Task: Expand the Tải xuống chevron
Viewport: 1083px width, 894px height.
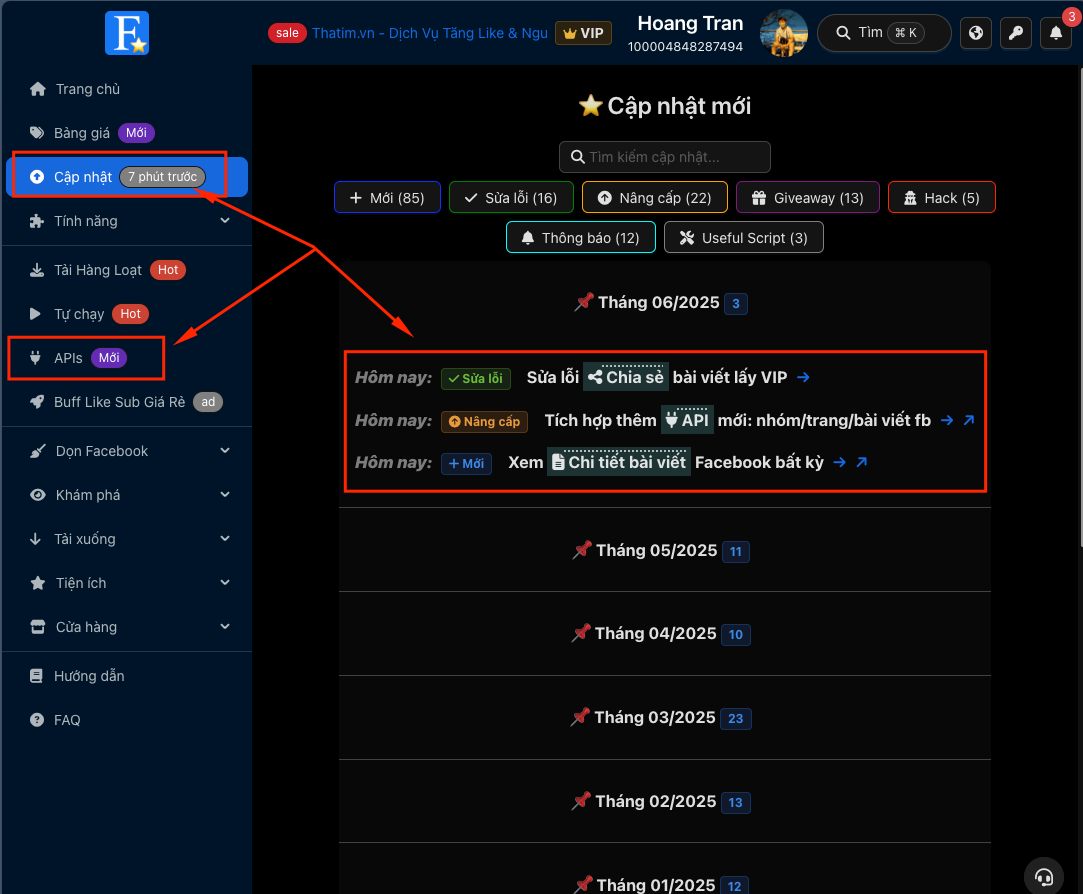Action: pyautogui.click(x=224, y=539)
